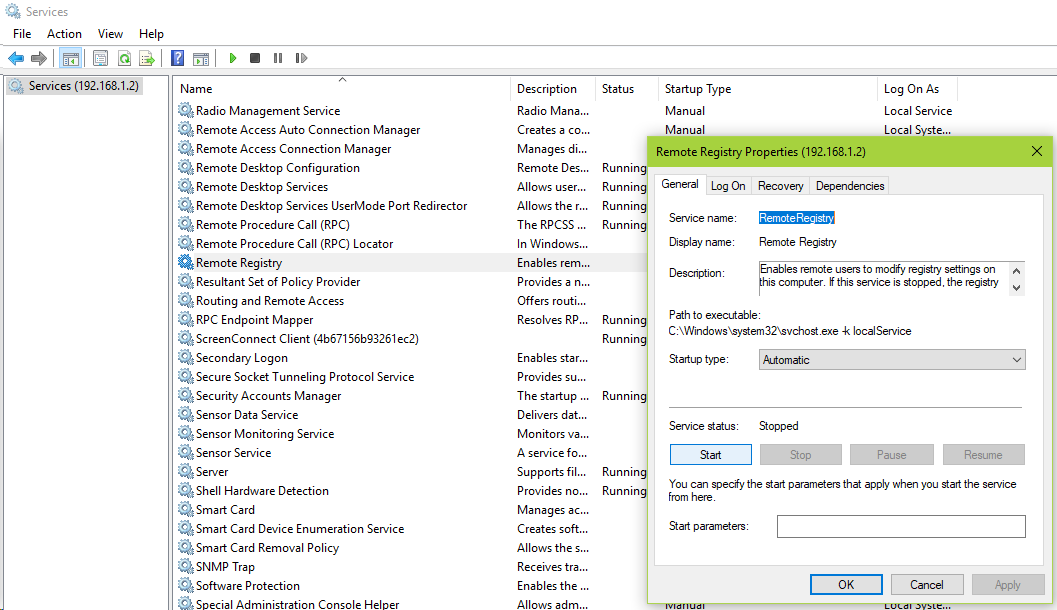Click the Pause Service icon
Screen dimensions: 1057x610
click(278, 57)
